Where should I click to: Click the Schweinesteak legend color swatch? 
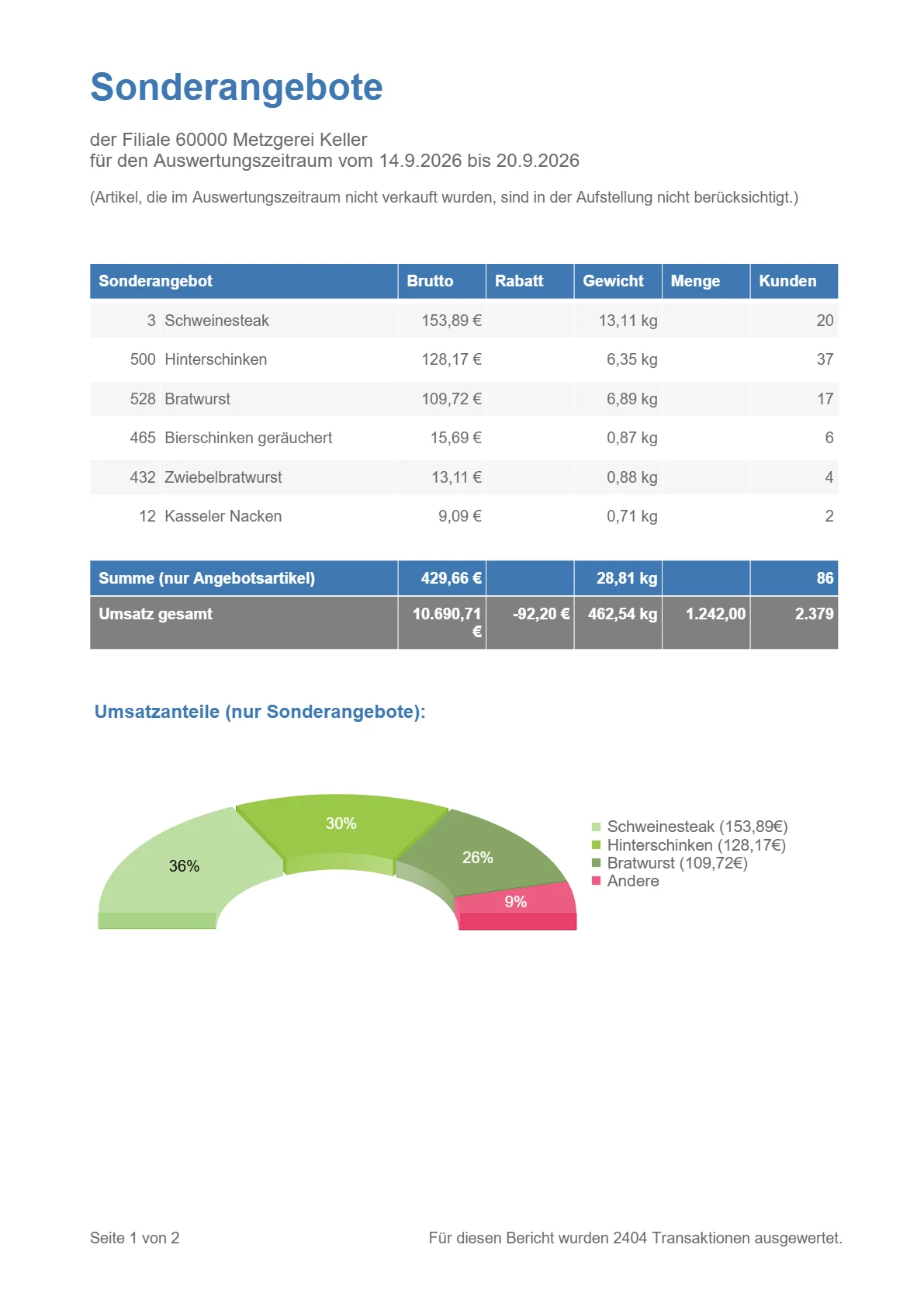pos(596,827)
